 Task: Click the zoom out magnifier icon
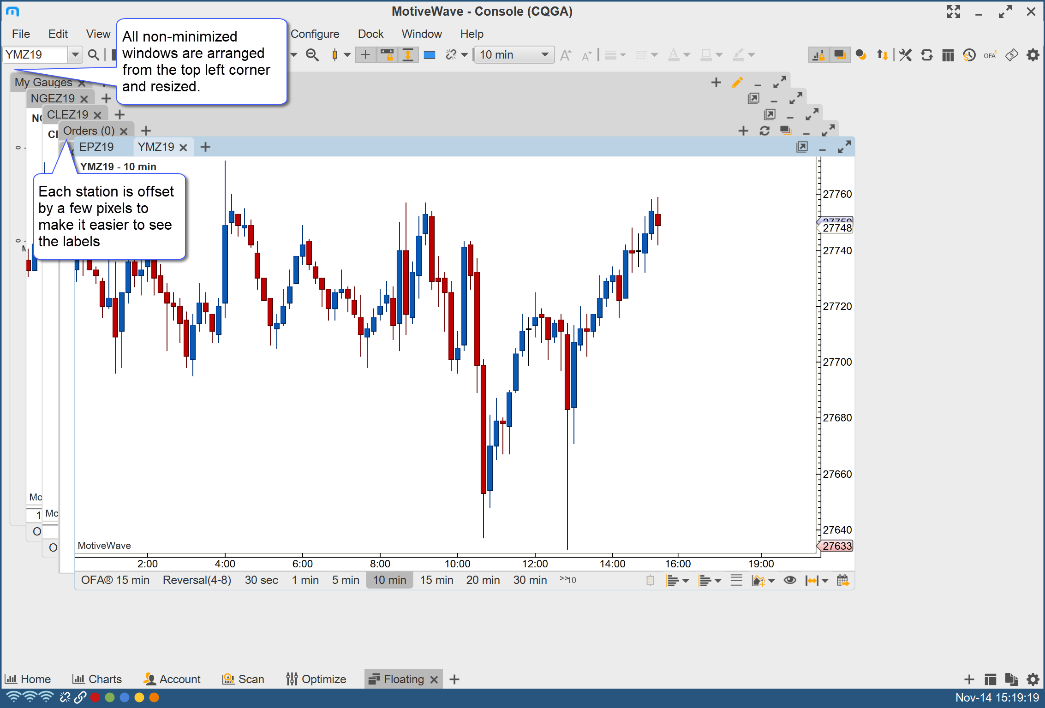(312, 55)
